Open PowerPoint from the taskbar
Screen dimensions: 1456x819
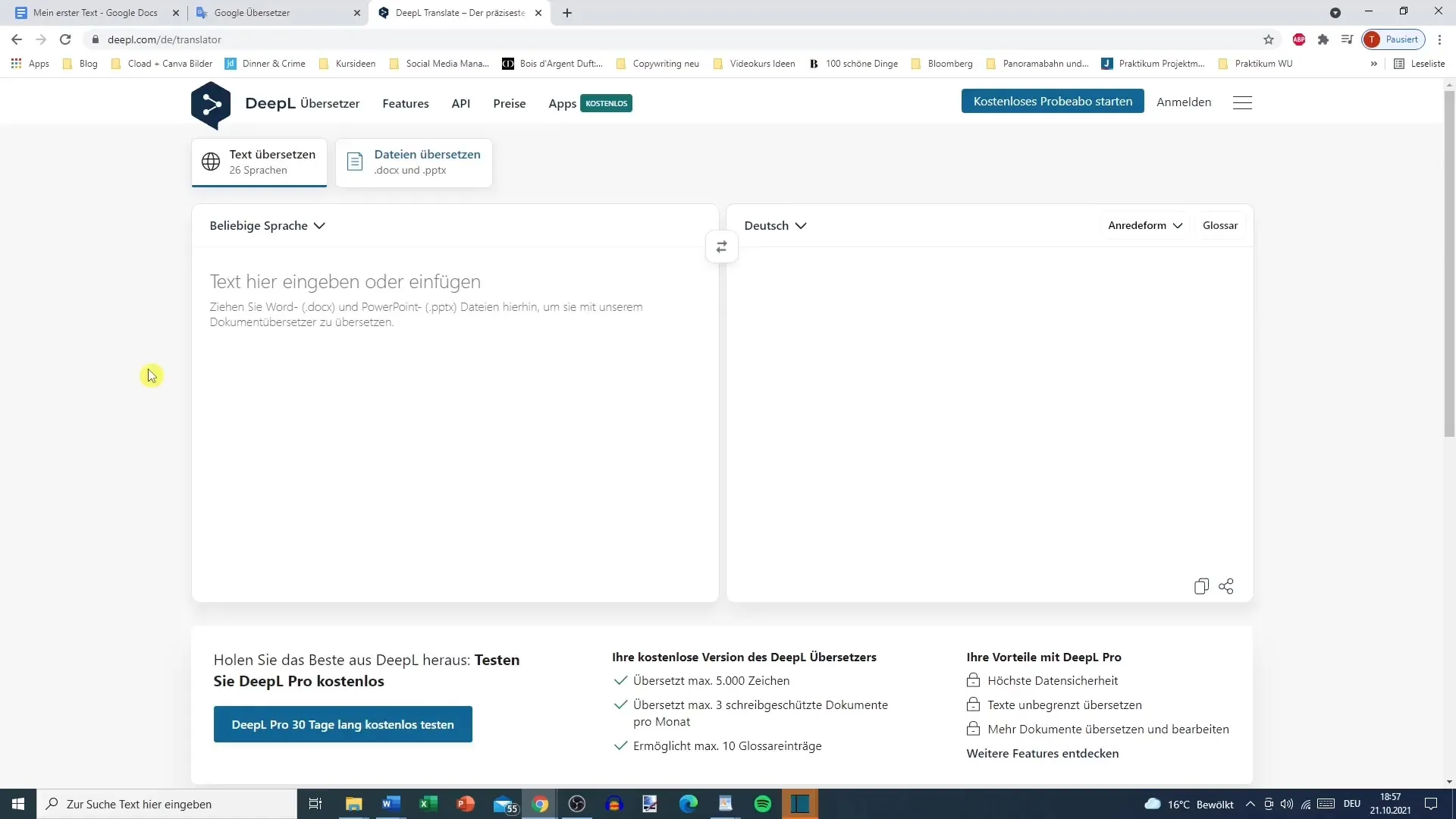click(466, 804)
